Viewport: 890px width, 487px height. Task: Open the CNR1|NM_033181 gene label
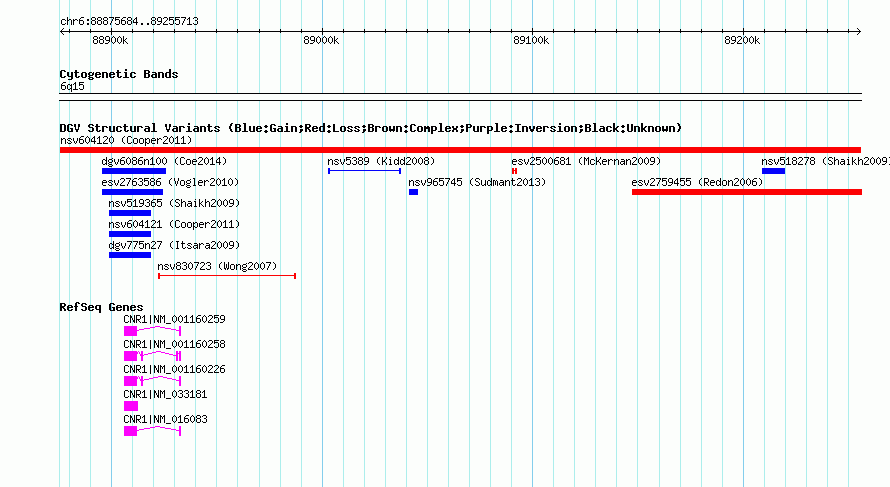pos(165,394)
